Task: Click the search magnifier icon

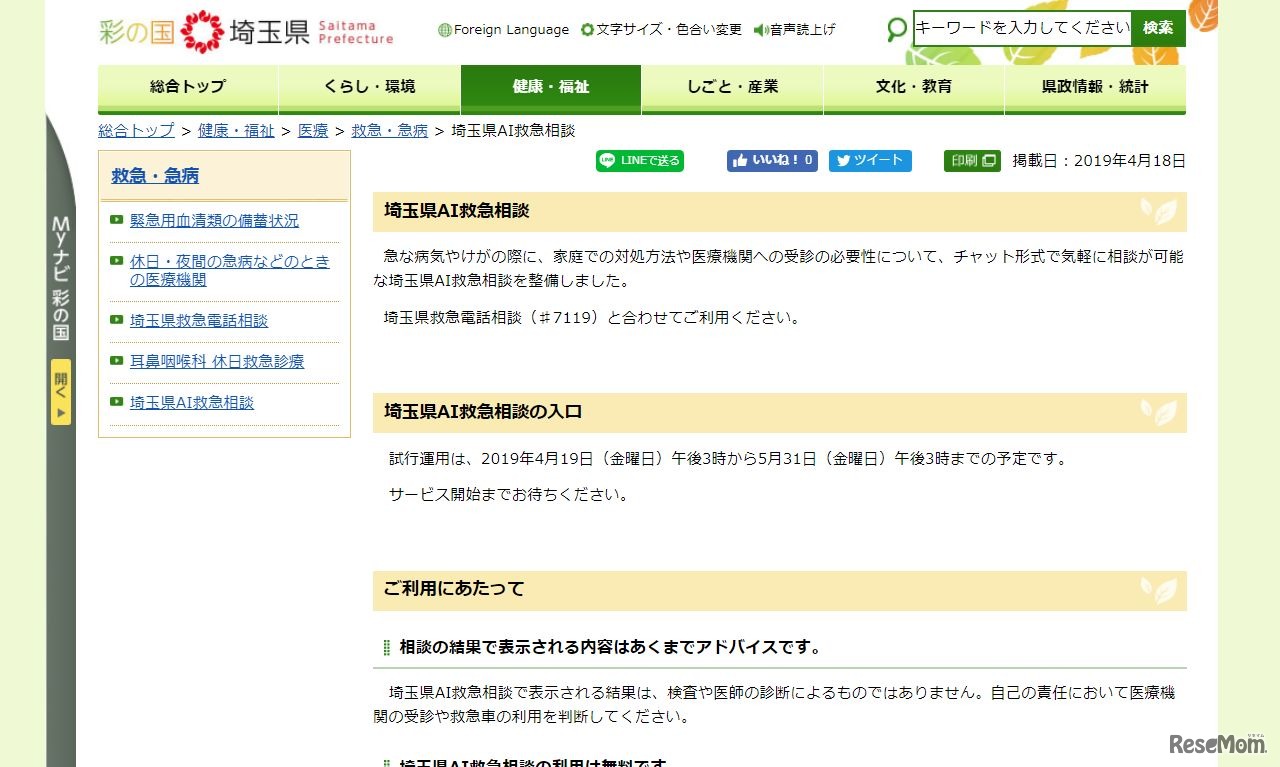Action: point(894,29)
